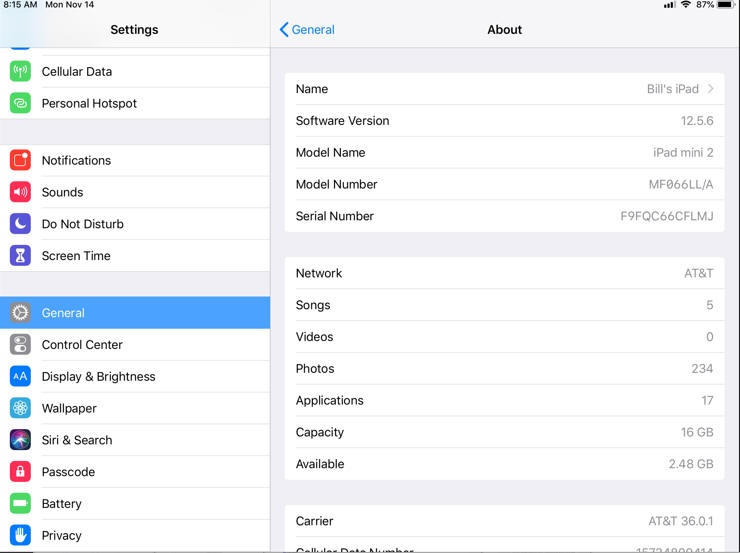Tap the Wallpaper flower icon
740x553 pixels.
point(20,408)
